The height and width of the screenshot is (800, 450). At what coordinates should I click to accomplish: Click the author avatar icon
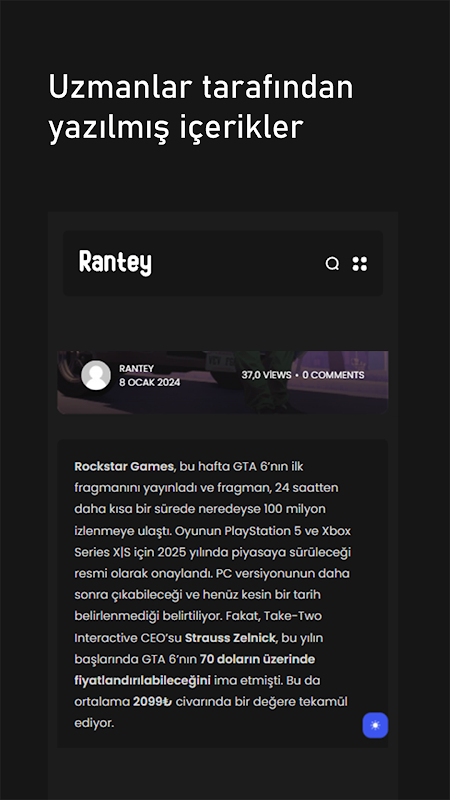96,375
